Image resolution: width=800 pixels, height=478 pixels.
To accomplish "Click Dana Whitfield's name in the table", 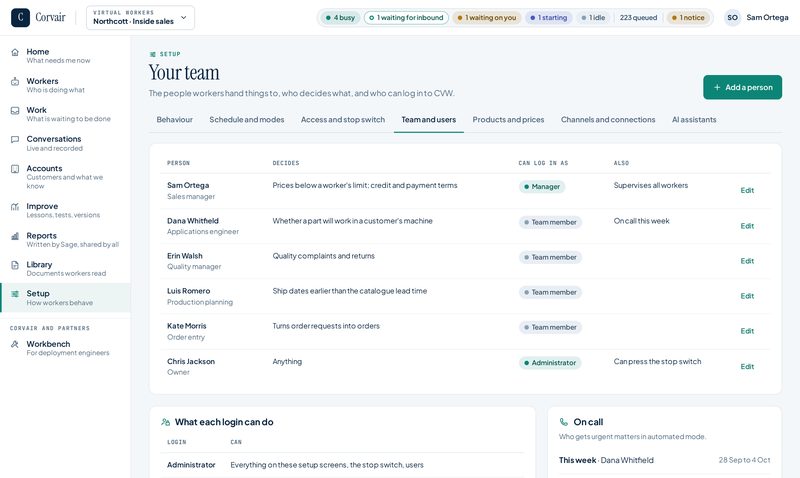I will pyautogui.click(x=193, y=221).
